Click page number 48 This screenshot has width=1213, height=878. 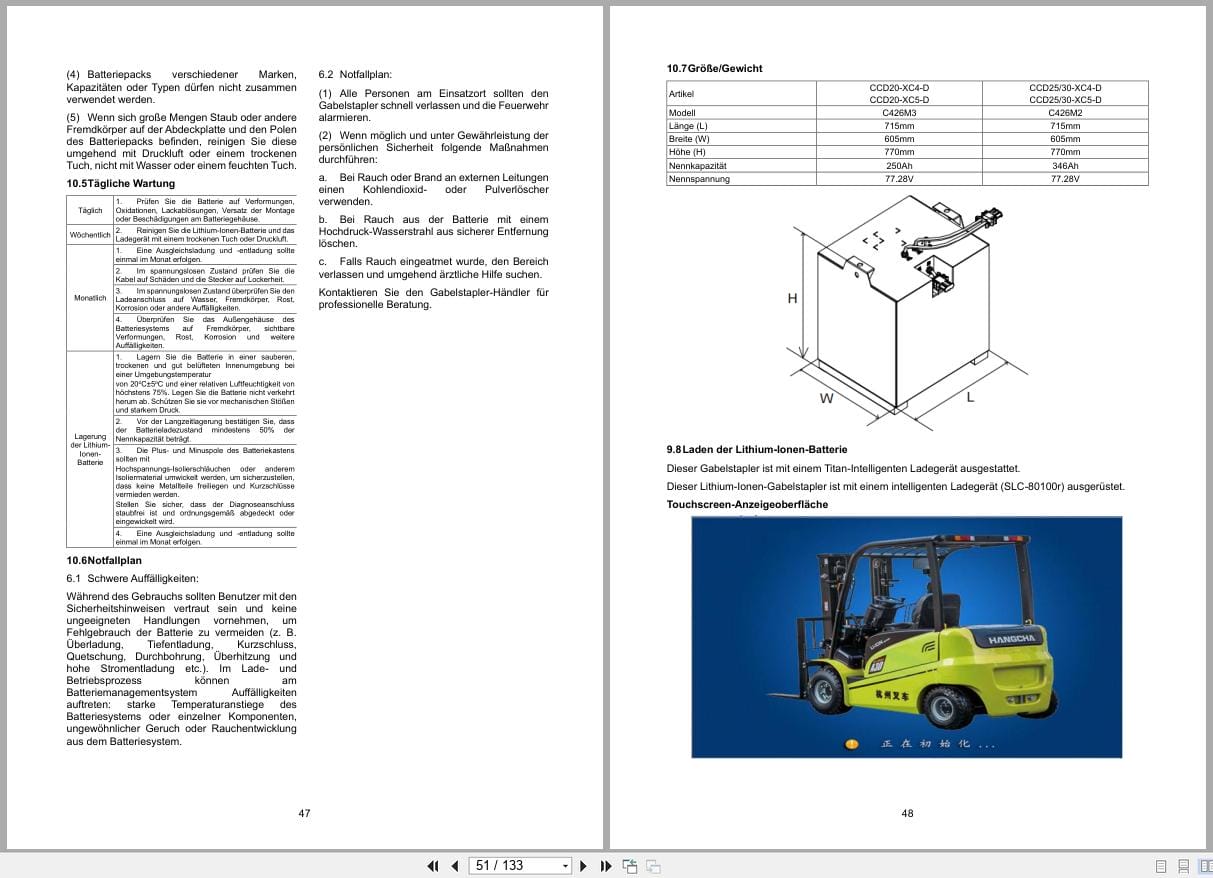(x=907, y=813)
